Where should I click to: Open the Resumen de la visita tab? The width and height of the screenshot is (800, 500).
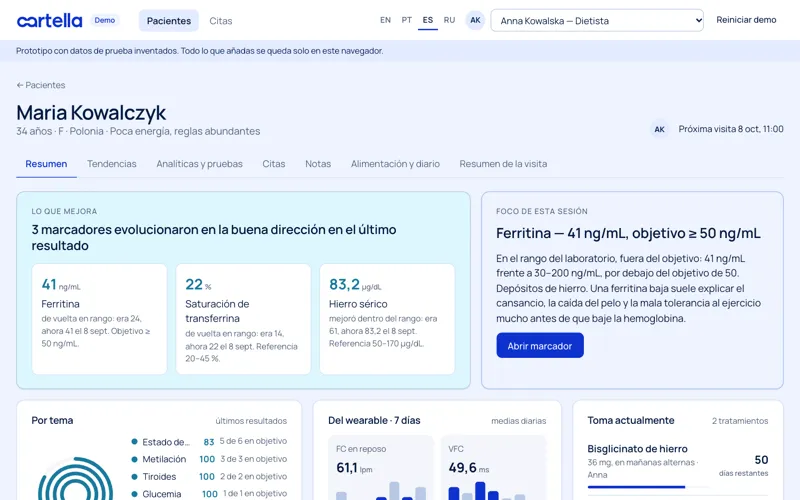click(503, 164)
